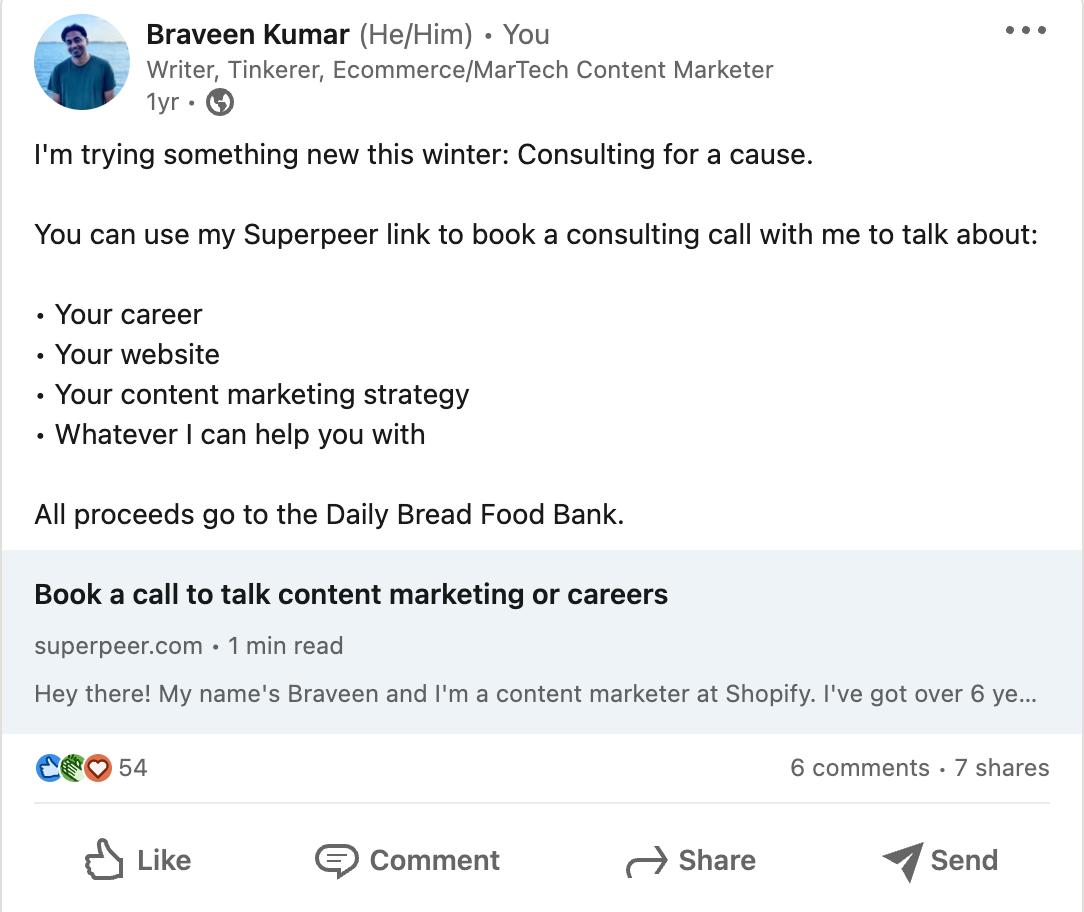Image resolution: width=1084 pixels, height=912 pixels.
Task: Click the Send paper plane icon
Action: (x=903, y=860)
